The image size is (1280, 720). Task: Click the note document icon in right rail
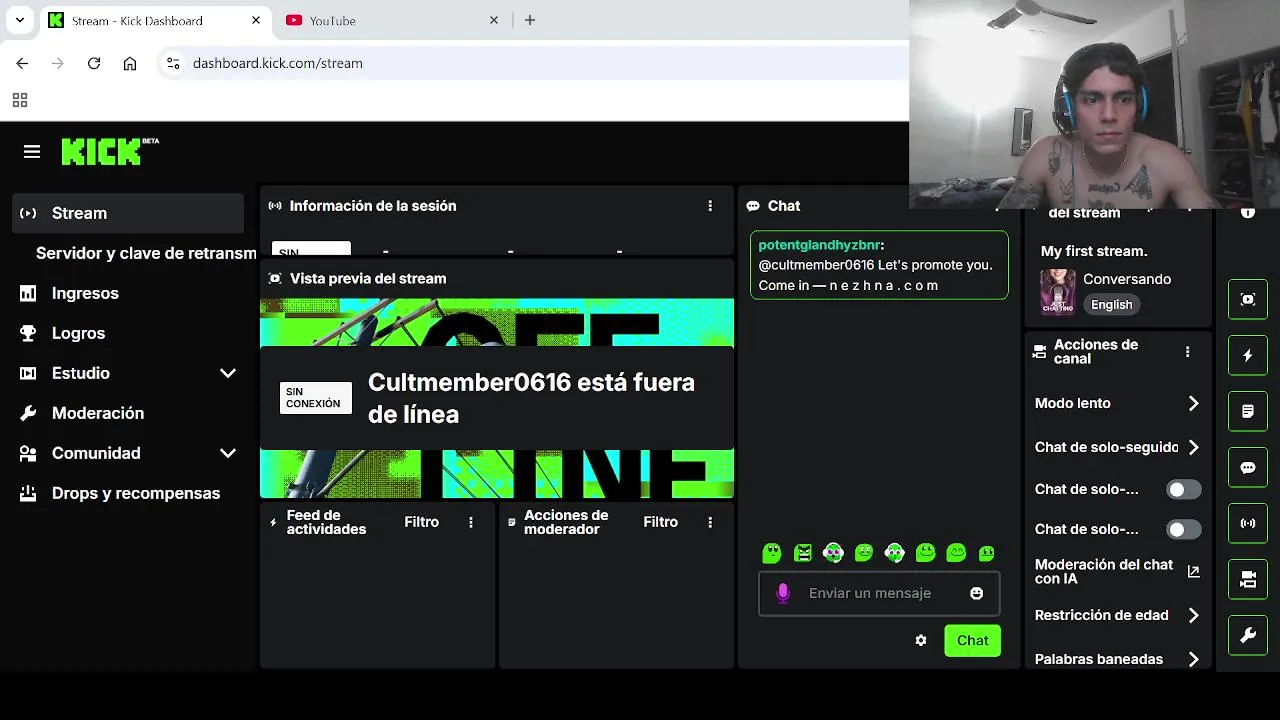1248,411
